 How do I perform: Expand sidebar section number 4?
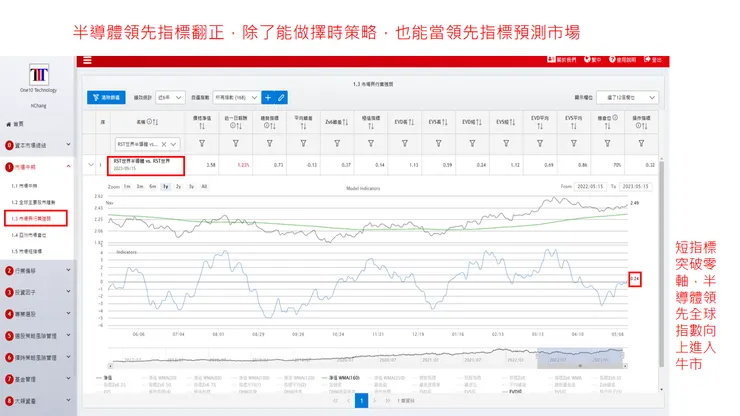(x=38, y=314)
